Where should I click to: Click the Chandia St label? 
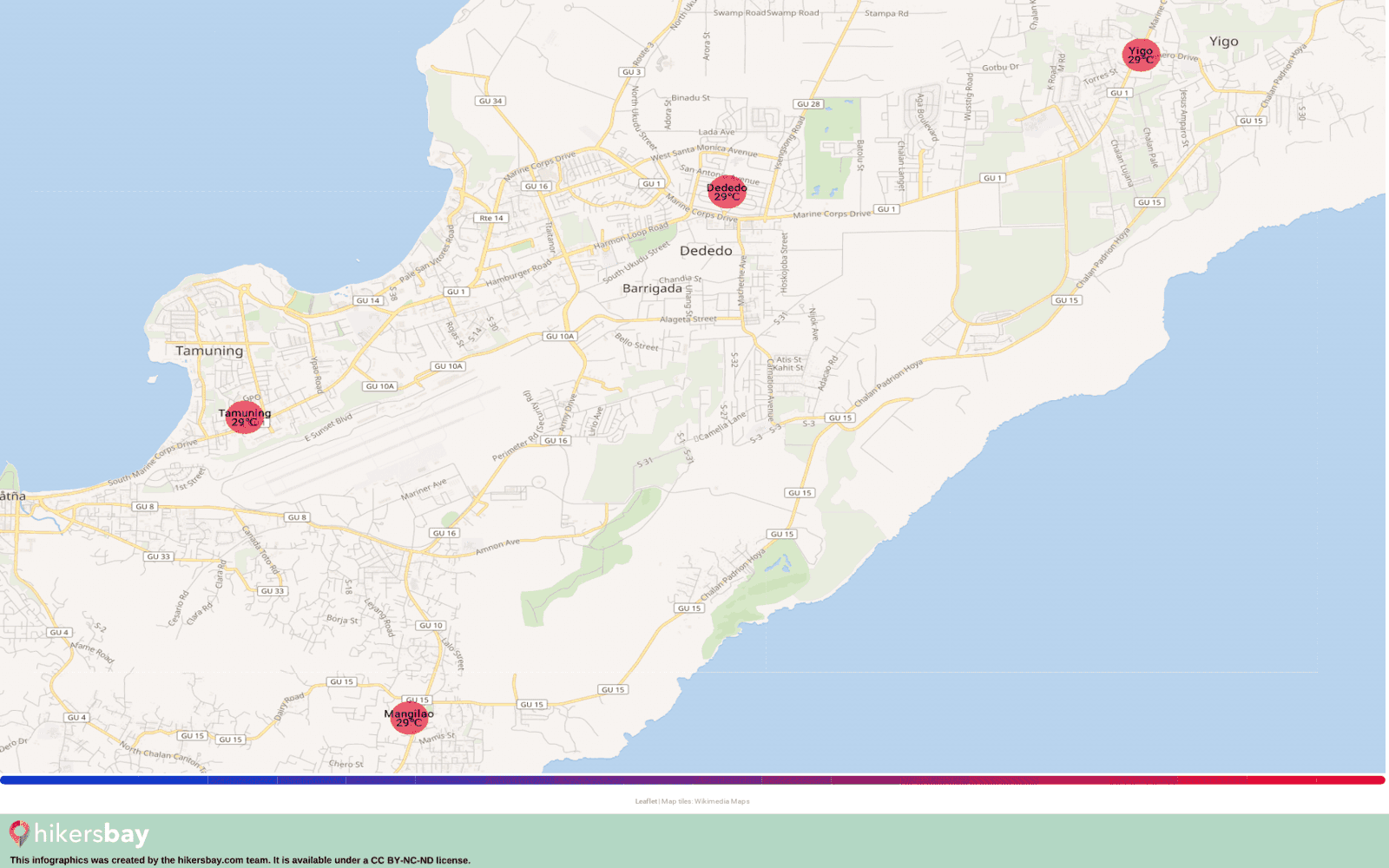[680, 279]
